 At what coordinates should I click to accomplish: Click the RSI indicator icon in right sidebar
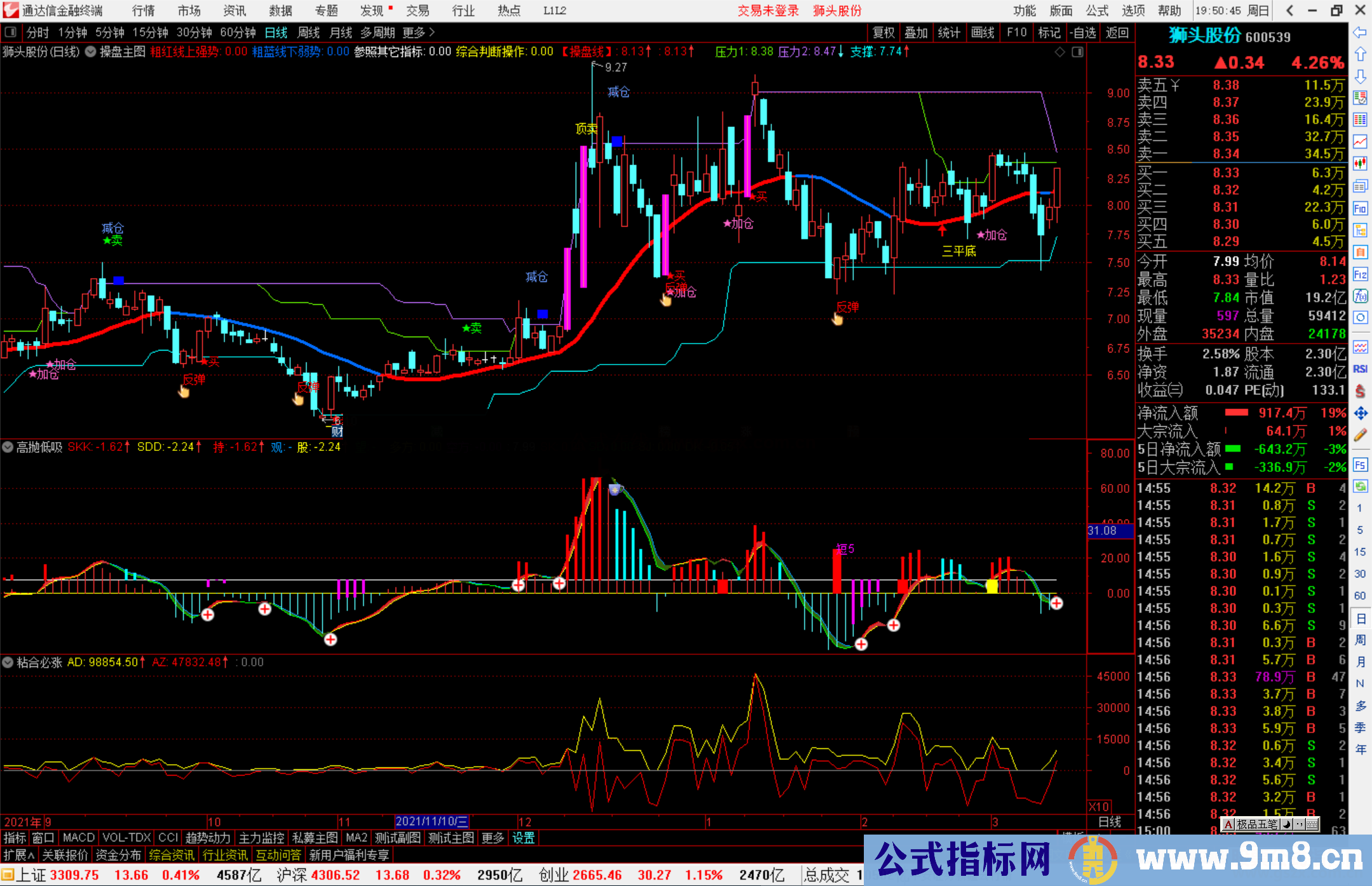1361,368
